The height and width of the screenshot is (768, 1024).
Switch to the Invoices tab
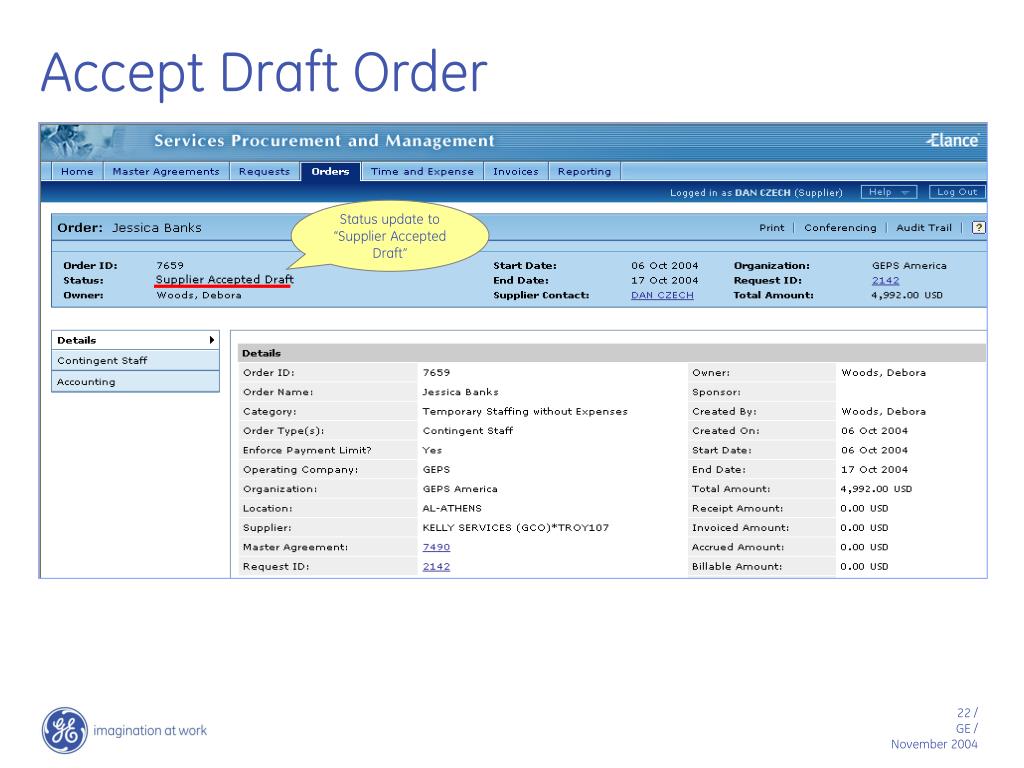click(x=515, y=171)
